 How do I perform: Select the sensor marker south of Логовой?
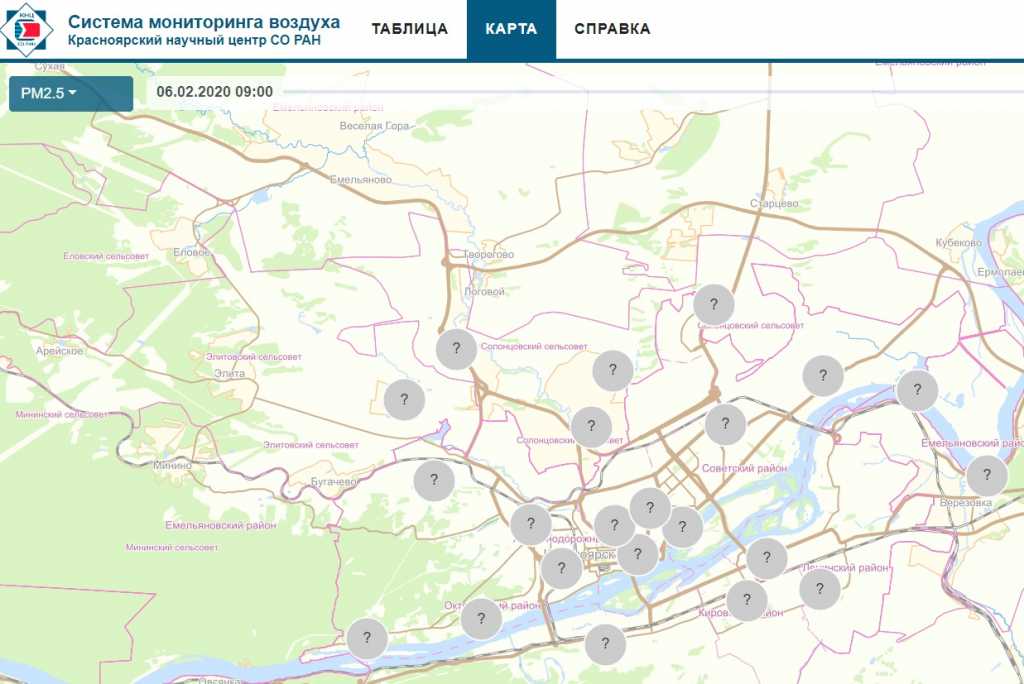pyautogui.click(x=456, y=349)
